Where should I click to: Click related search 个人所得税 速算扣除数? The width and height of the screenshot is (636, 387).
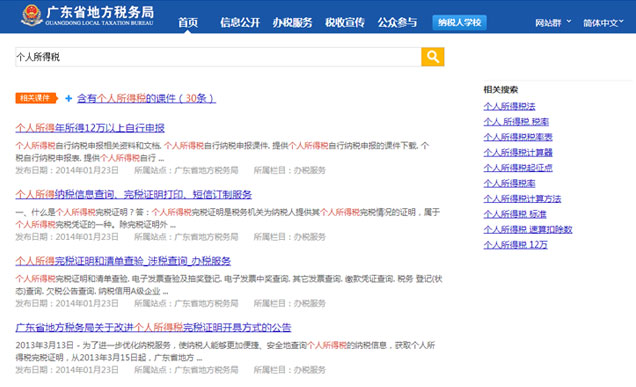click(x=528, y=230)
